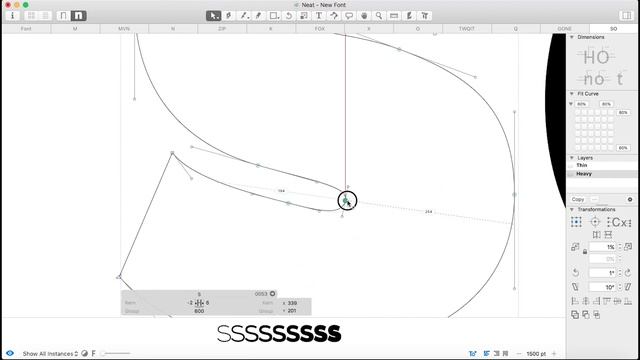The width and height of the screenshot is (640, 360).
Task: Collapse the Dimensions section
Action: [572, 37]
